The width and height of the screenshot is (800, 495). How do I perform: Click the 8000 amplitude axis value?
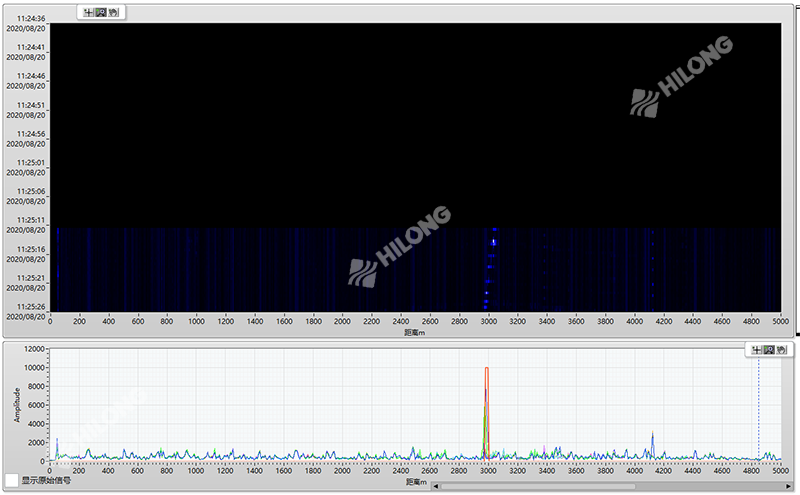(x=37, y=387)
